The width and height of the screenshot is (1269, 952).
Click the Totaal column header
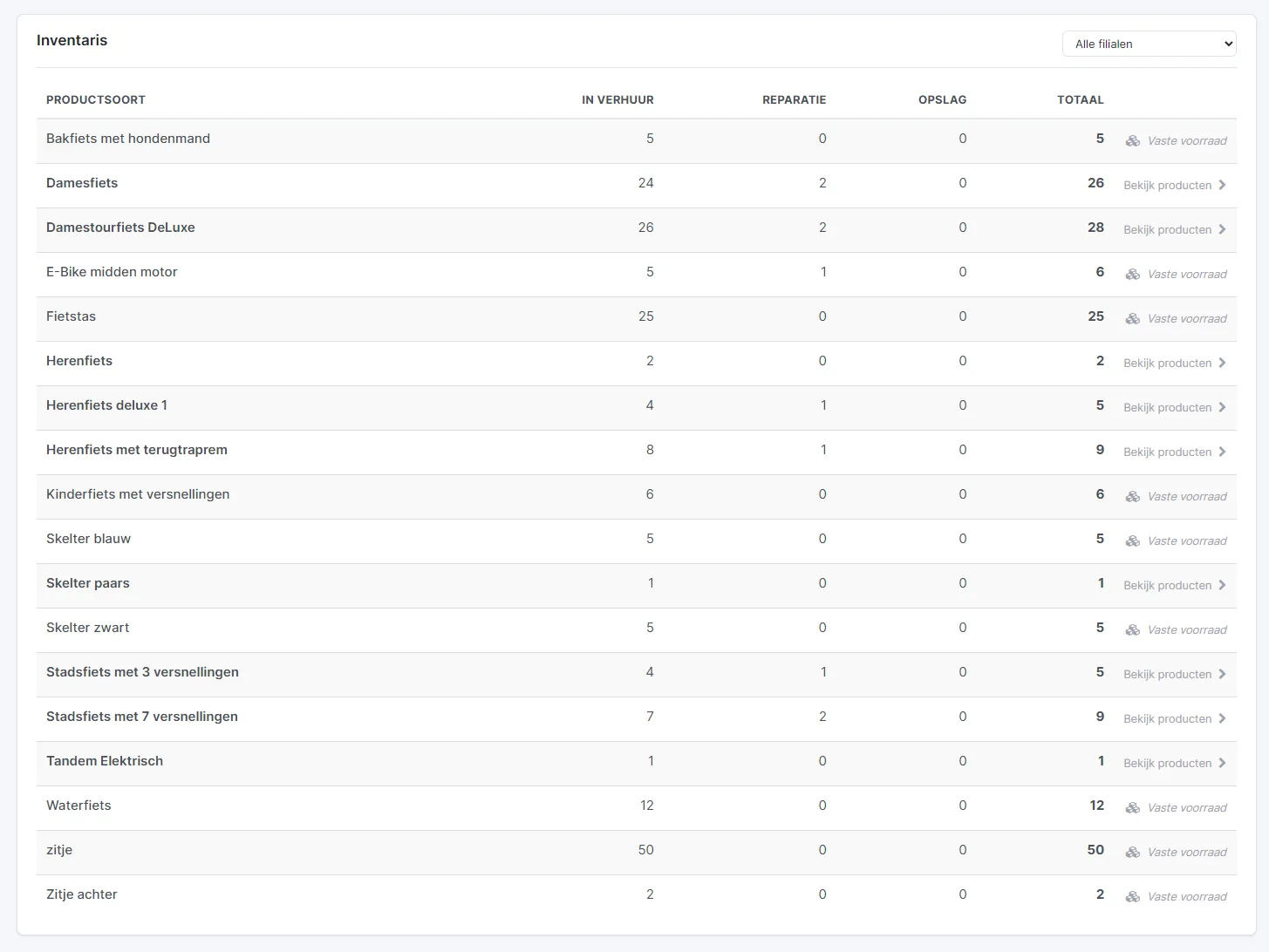coord(1081,99)
